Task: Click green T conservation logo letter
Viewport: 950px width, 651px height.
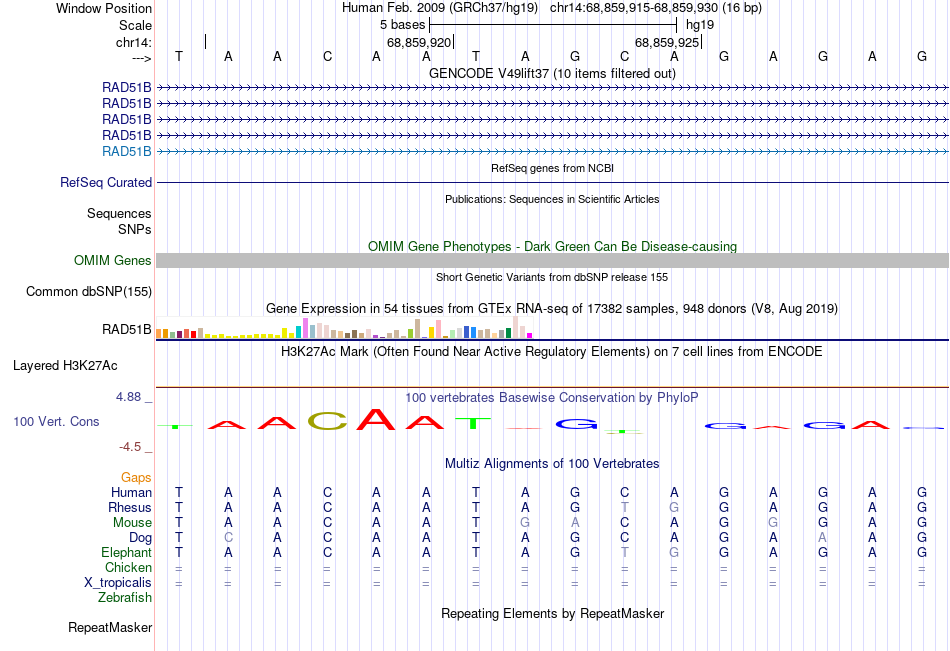Action: coord(473,423)
